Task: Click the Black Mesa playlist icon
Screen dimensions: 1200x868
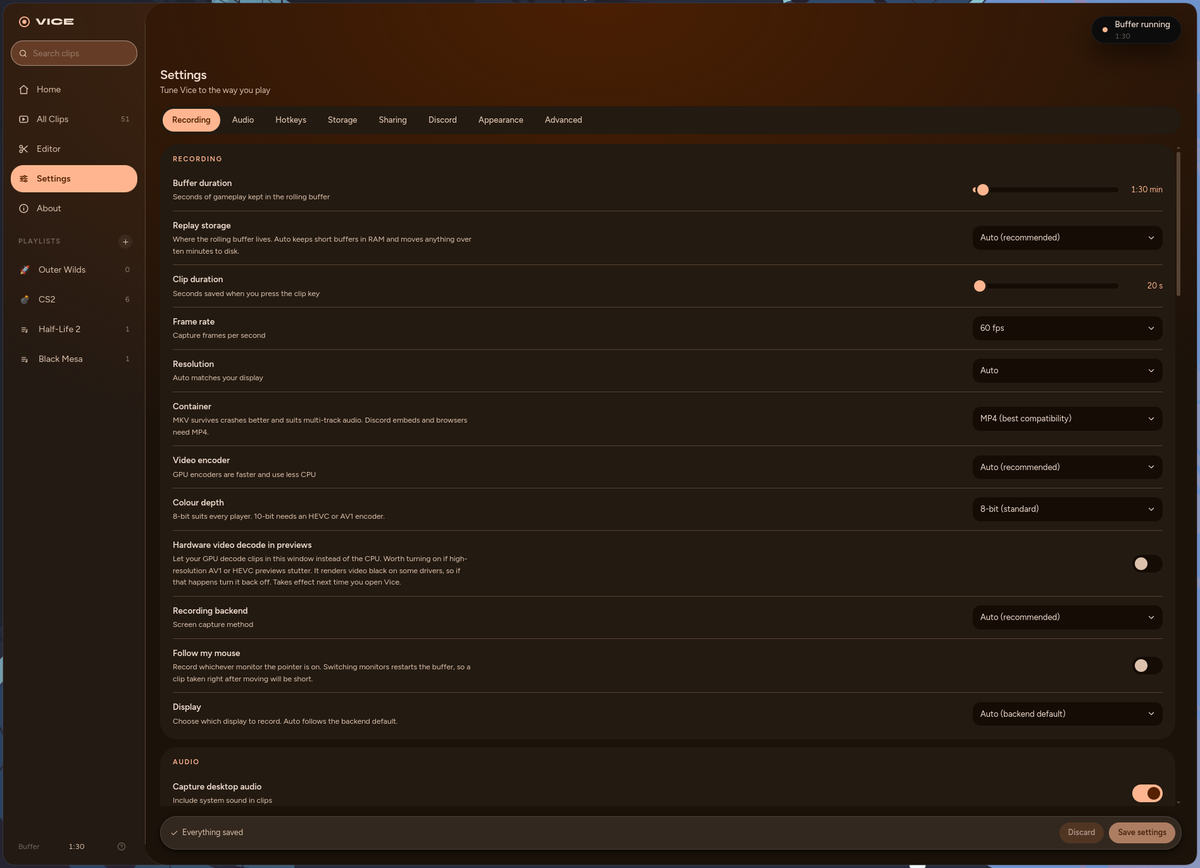Action: coord(24,359)
